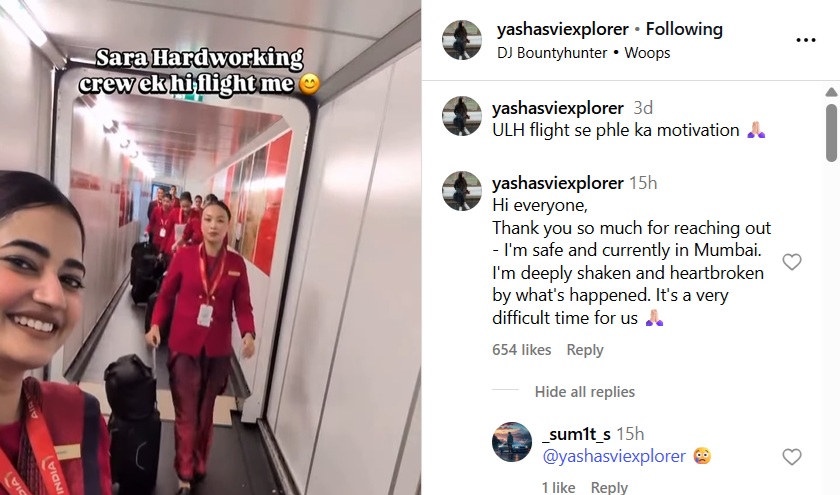Collapse thread with Hide all replies
The width and height of the screenshot is (840, 495).
tap(584, 392)
